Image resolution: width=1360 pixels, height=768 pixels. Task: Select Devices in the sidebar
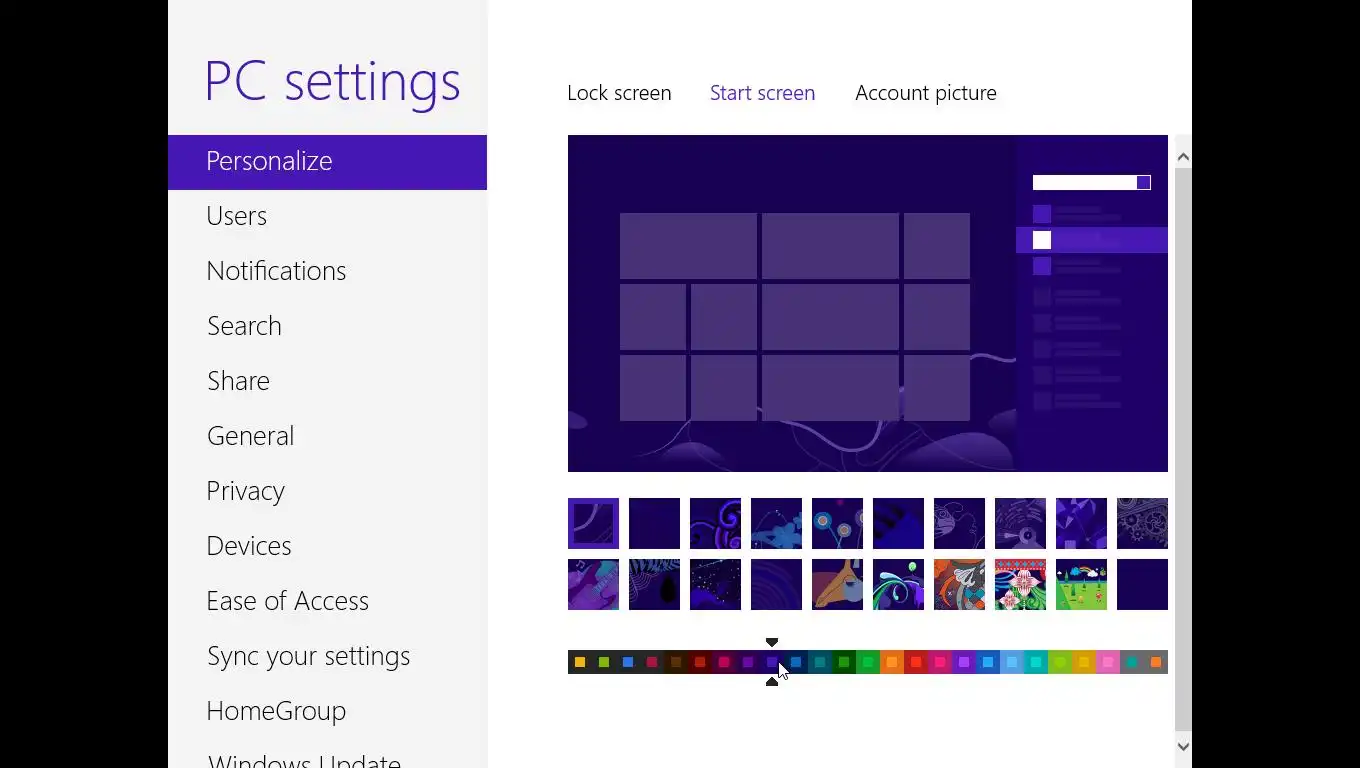pyautogui.click(x=249, y=546)
